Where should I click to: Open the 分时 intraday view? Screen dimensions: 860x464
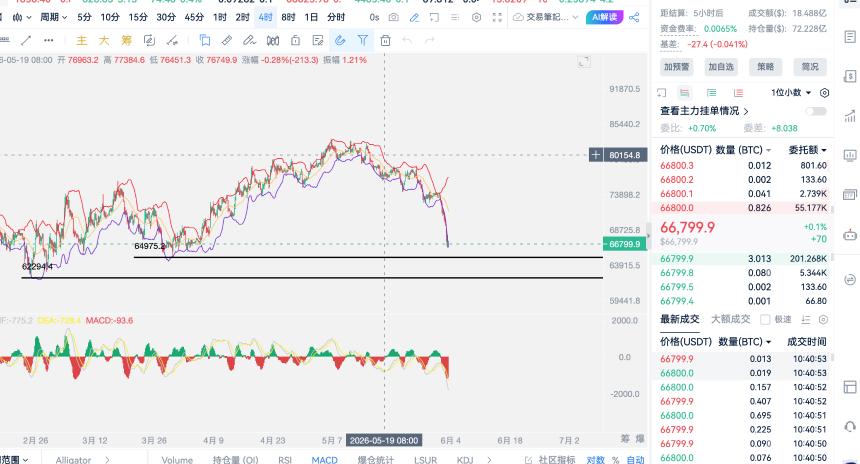click(x=336, y=18)
